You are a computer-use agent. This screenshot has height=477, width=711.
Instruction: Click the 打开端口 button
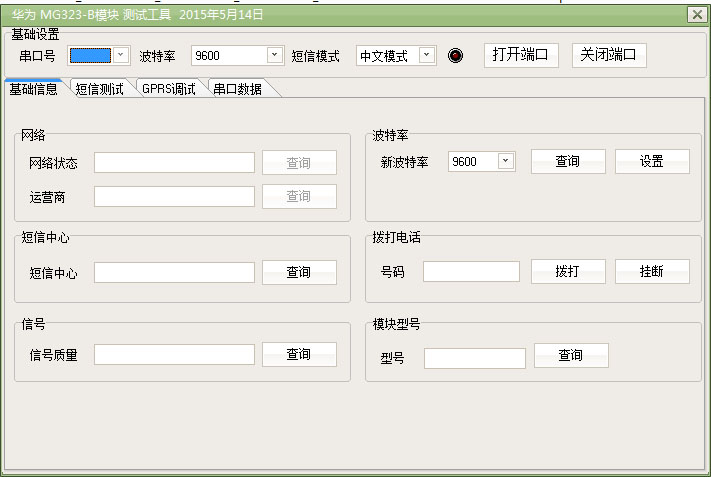[521, 55]
